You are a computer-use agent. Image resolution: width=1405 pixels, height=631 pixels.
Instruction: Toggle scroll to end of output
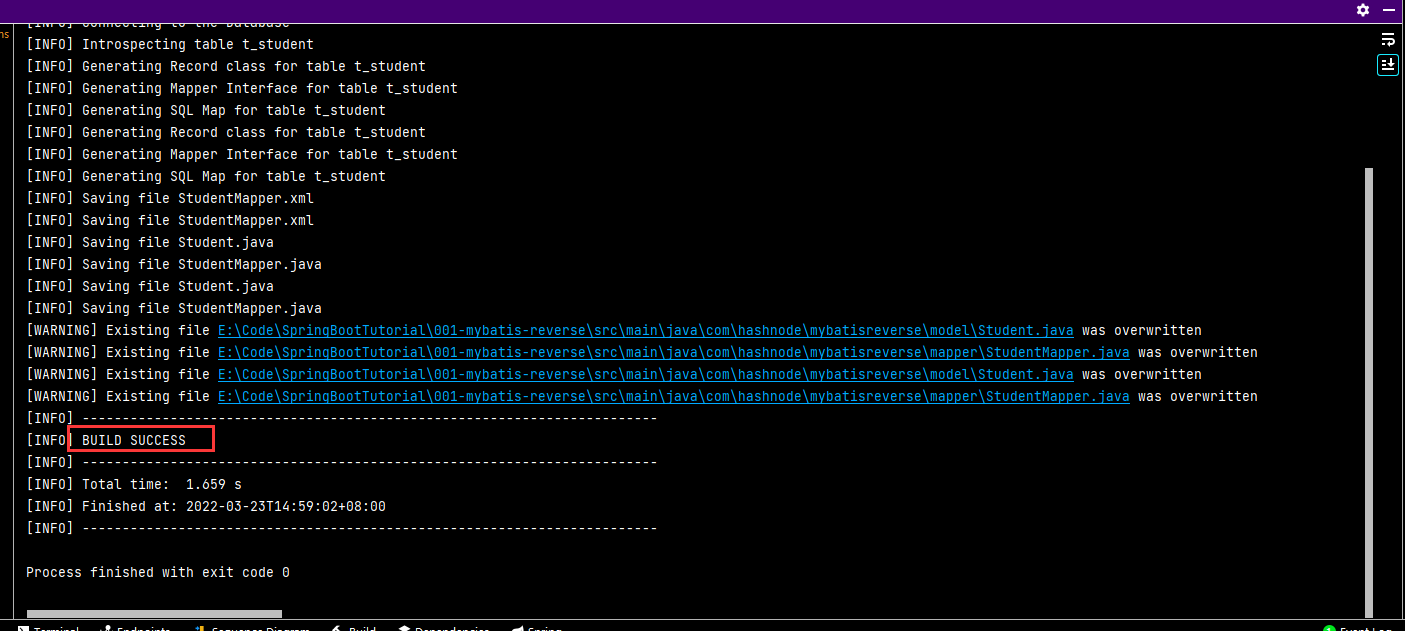pos(1388,65)
